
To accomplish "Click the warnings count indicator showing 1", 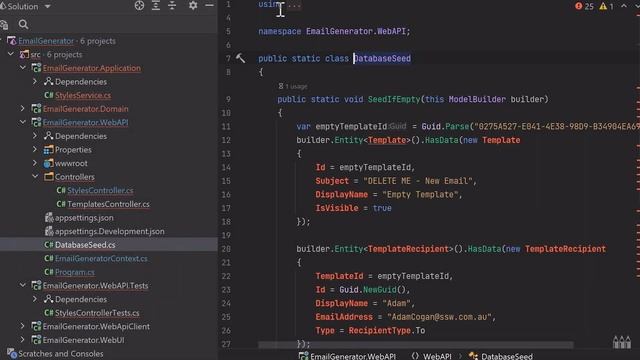I will 606,6.
